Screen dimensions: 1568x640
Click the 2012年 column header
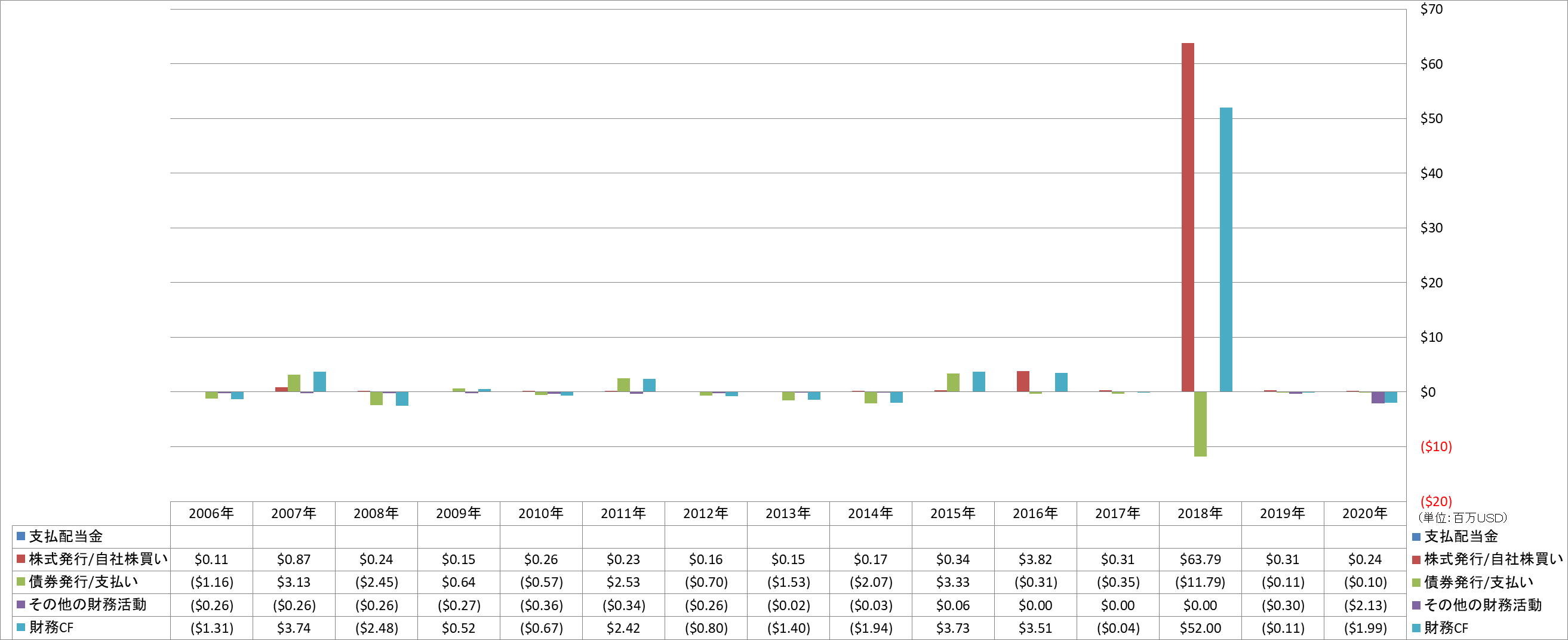click(x=706, y=513)
